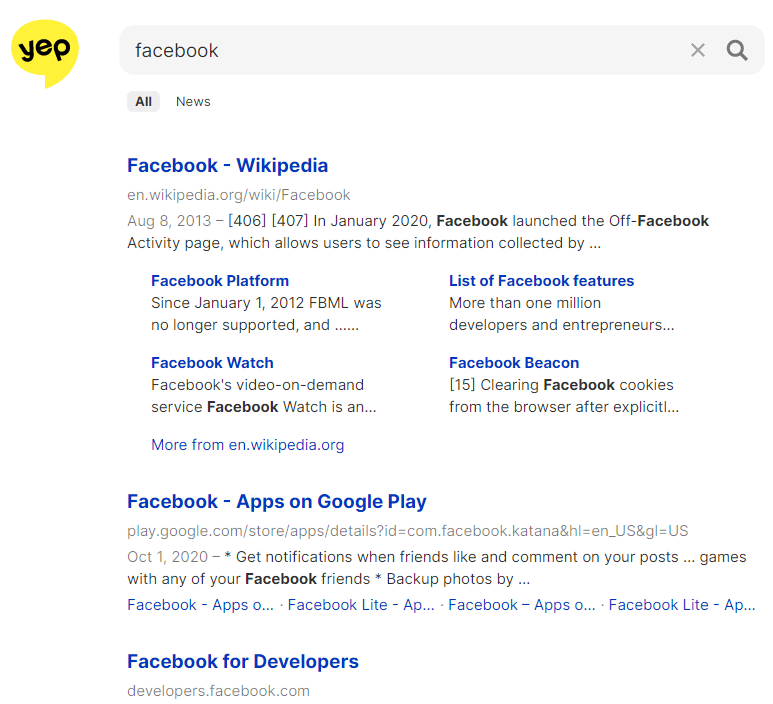Select the All results tab
Image resolution: width=773 pixels, height=704 pixels.
tap(143, 102)
